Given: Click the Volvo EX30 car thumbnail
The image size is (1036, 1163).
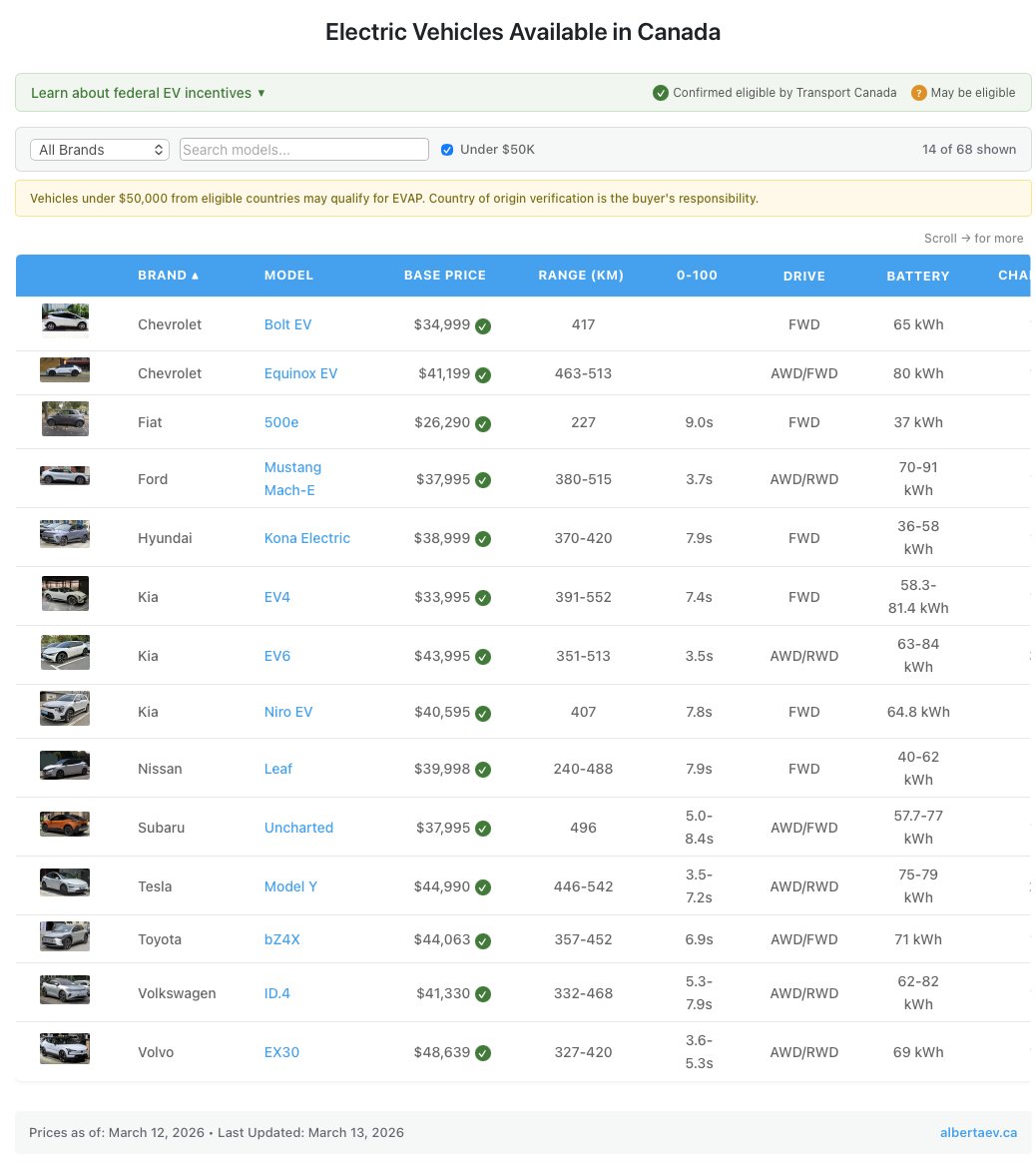Looking at the screenshot, I should coord(65,1049).
